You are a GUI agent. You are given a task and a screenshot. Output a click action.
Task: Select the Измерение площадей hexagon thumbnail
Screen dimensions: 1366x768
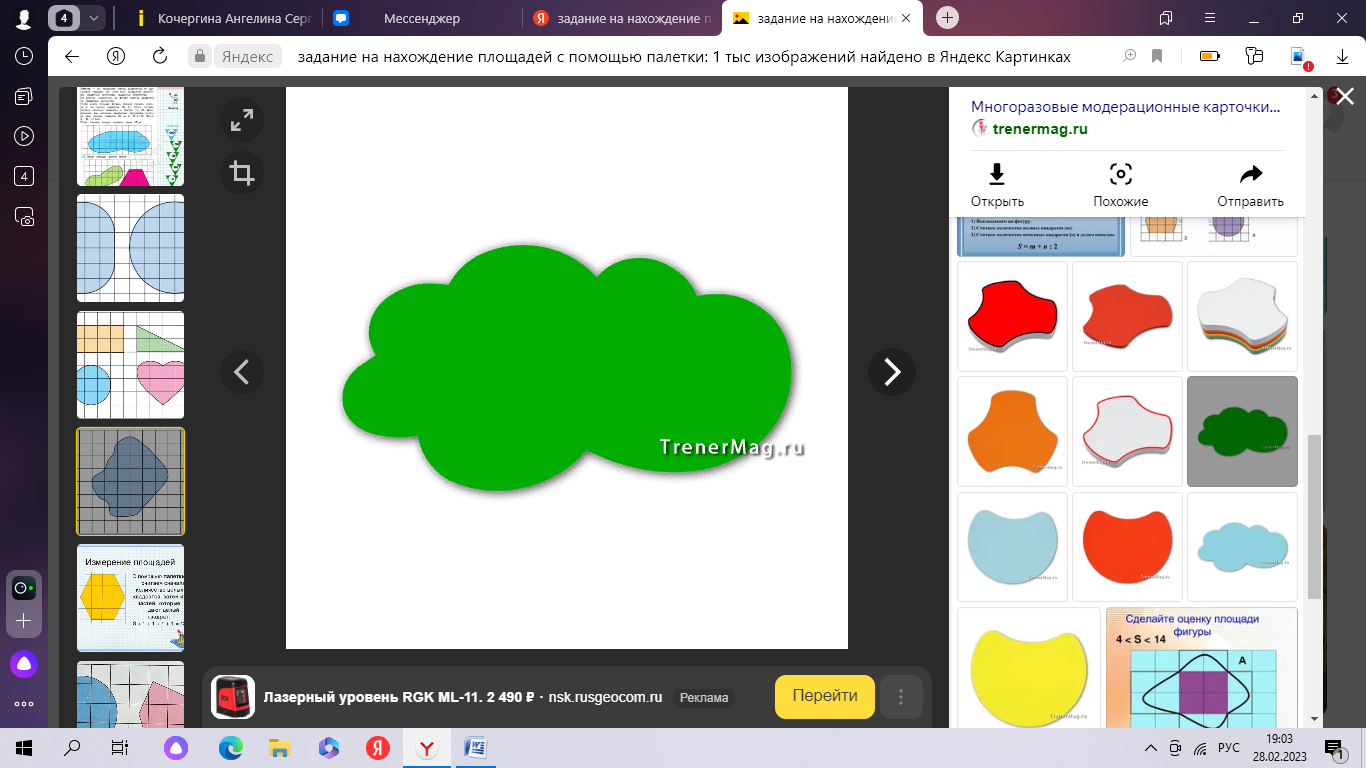click(131, 598)
